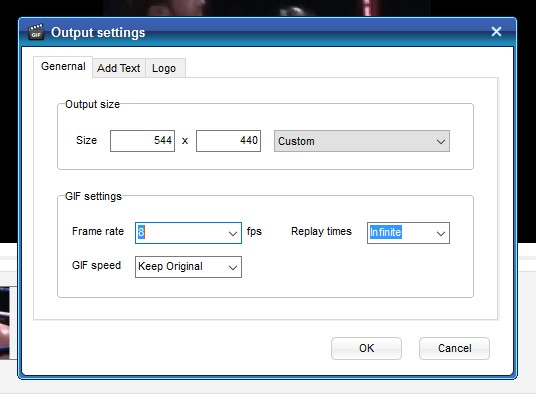Select the Keep Original GIF speed box
Viewport: 536px width, 394px height.
188,267
